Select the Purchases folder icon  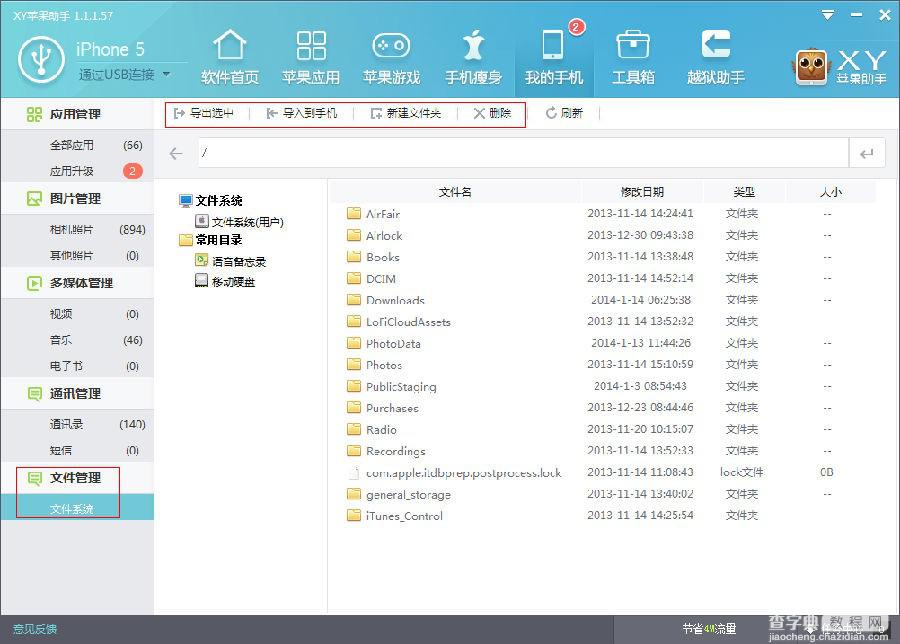pos(354,408)
